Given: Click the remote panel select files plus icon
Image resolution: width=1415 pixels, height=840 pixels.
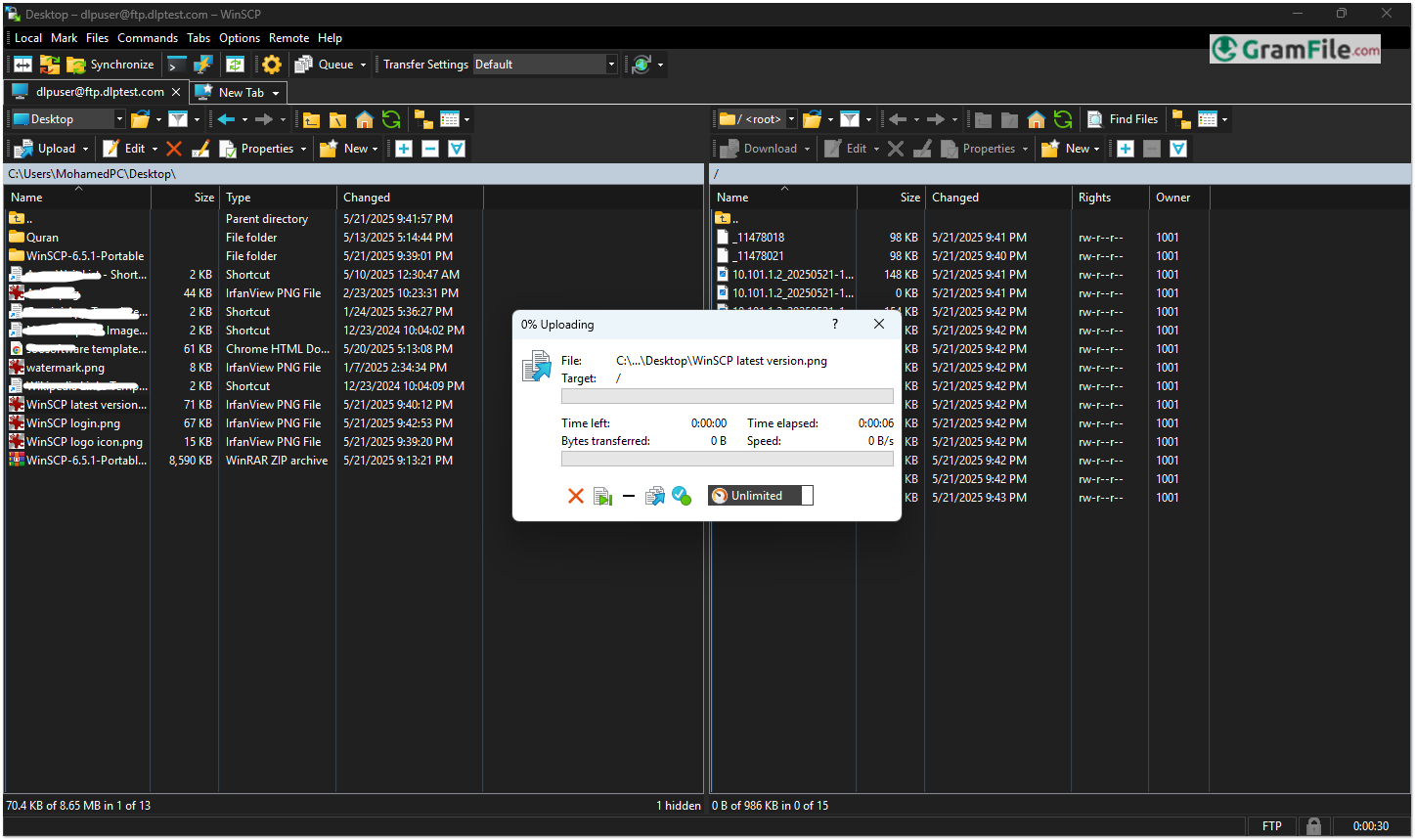Looking at the screenshot, I should tap(1125, 149).
